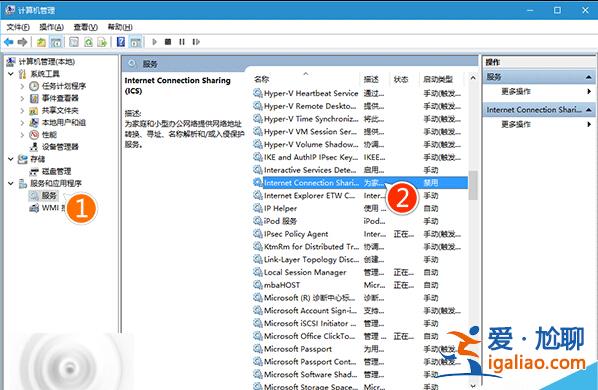Click the services list scroll up arrow
Screen dimensions: 598x390
(473, 78)
